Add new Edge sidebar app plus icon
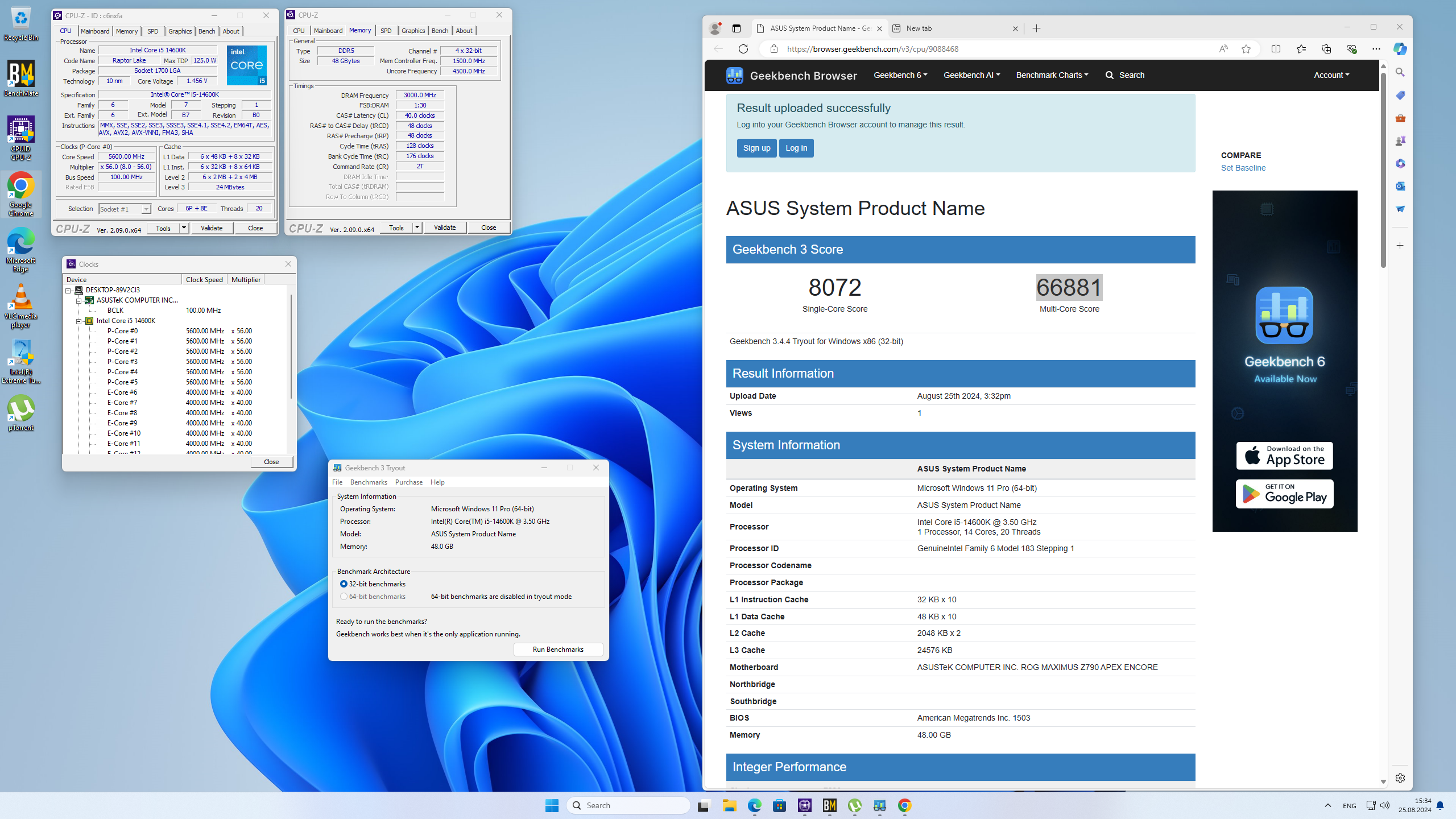 click(1400, 246)
